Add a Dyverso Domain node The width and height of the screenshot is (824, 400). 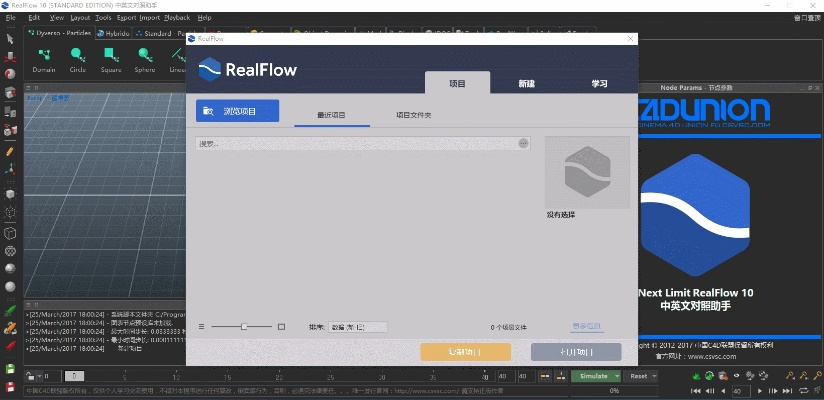coord(44,60)
